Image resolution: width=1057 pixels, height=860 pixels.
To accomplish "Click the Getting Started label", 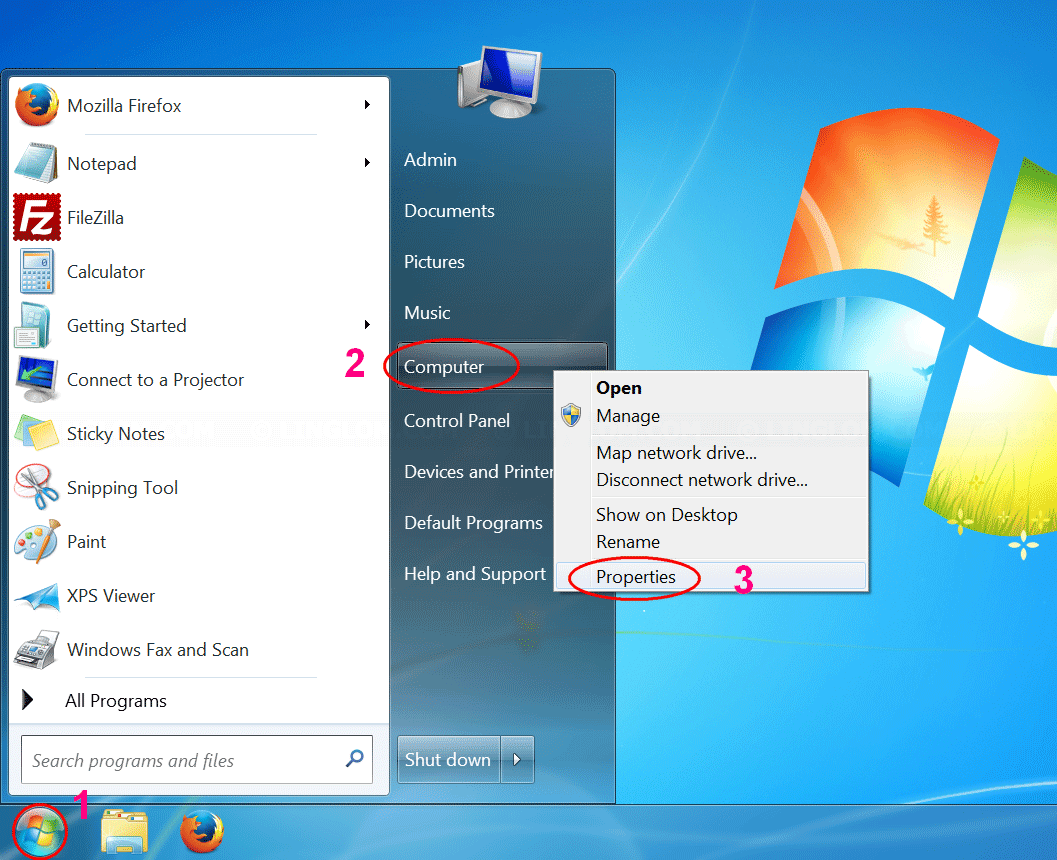I will [x=127, y=326].
